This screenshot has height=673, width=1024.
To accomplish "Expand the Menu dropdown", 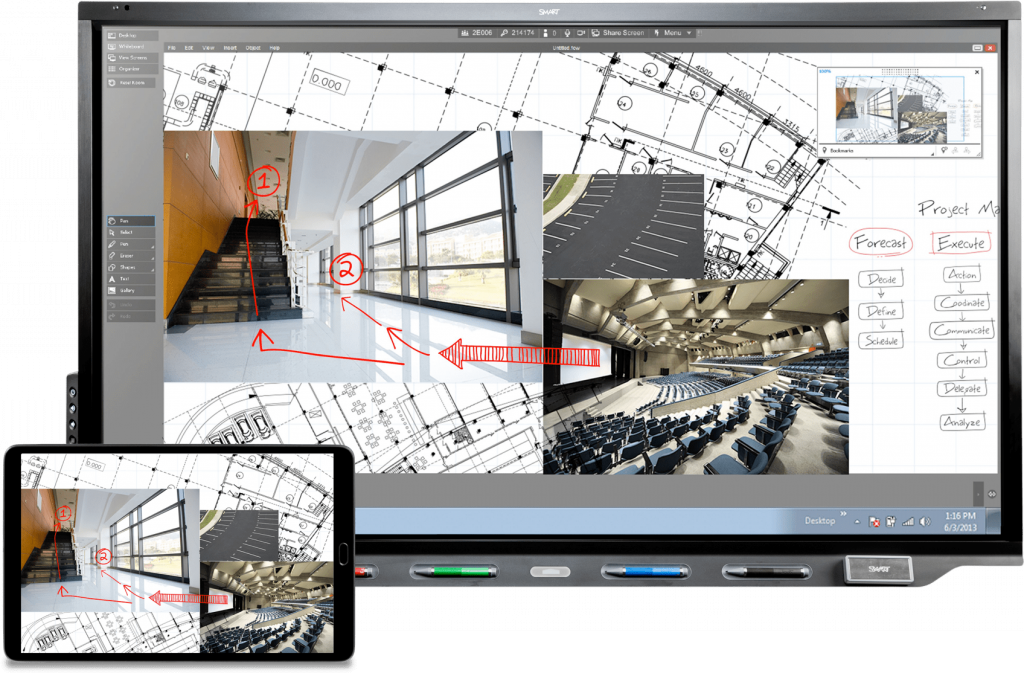I will [x=673, y=33].
